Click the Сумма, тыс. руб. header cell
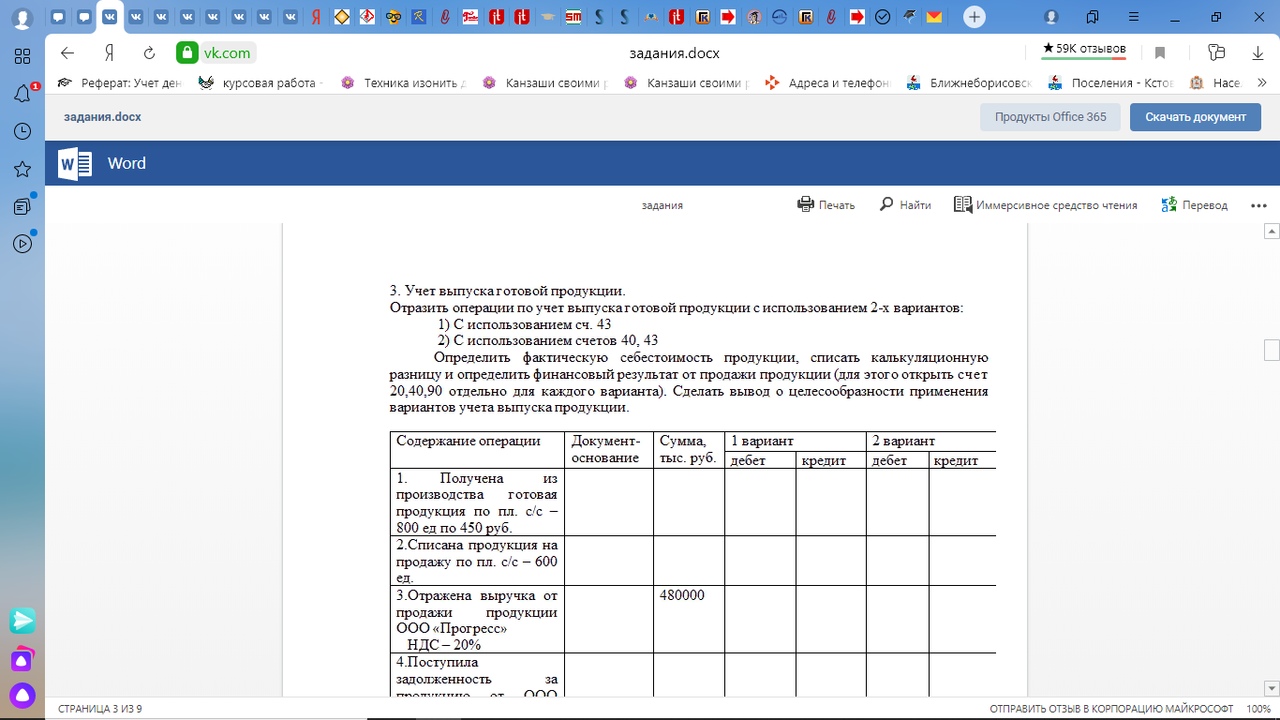Image resolution: width=1280 pixels, height=720 pixels. pyautogui.click(x=689, y=449)
